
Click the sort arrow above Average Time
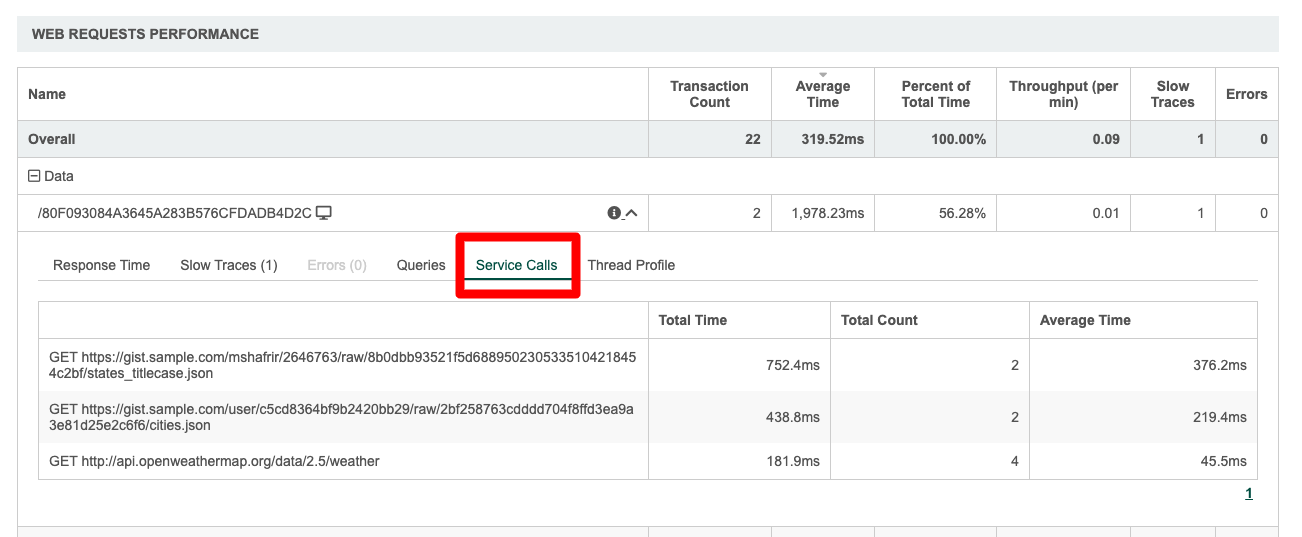(x=823, y=75)
